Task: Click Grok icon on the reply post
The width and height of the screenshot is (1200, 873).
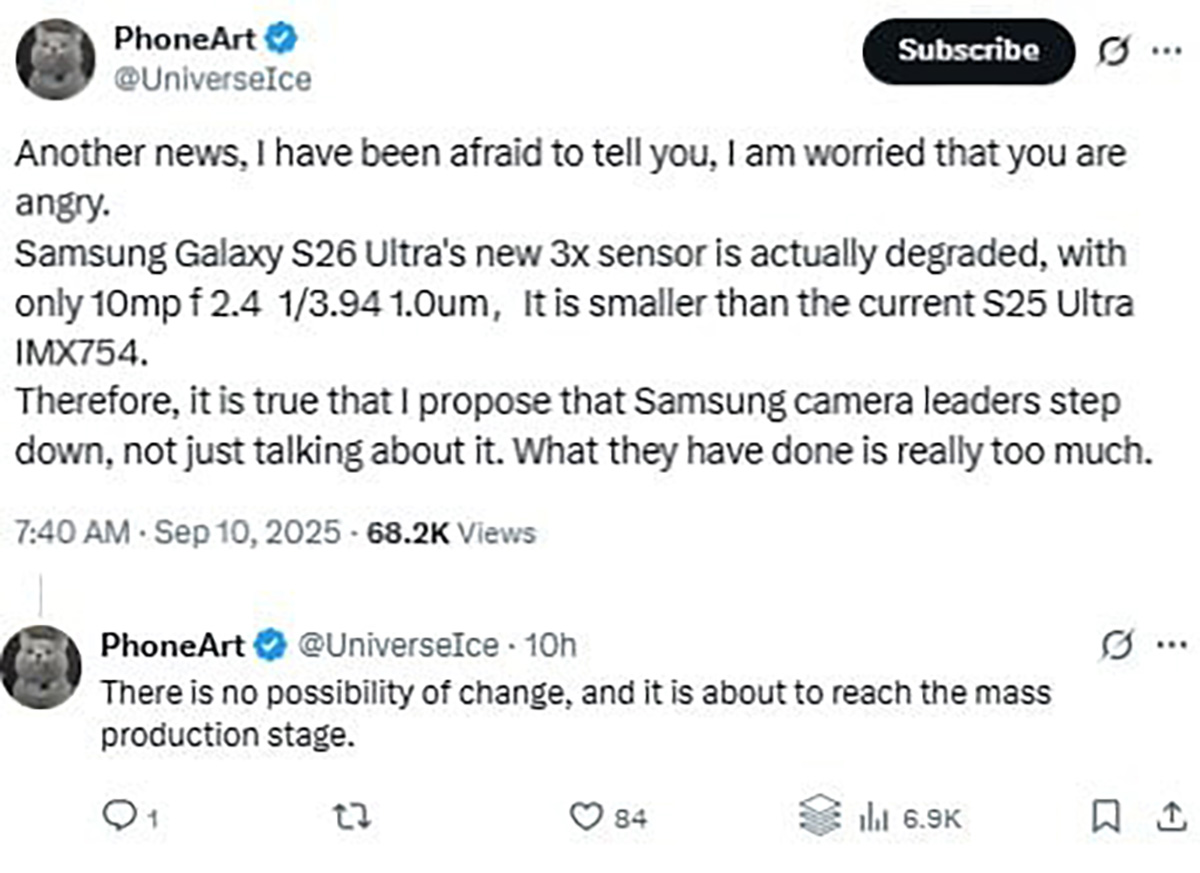Action: point(1114,647)
